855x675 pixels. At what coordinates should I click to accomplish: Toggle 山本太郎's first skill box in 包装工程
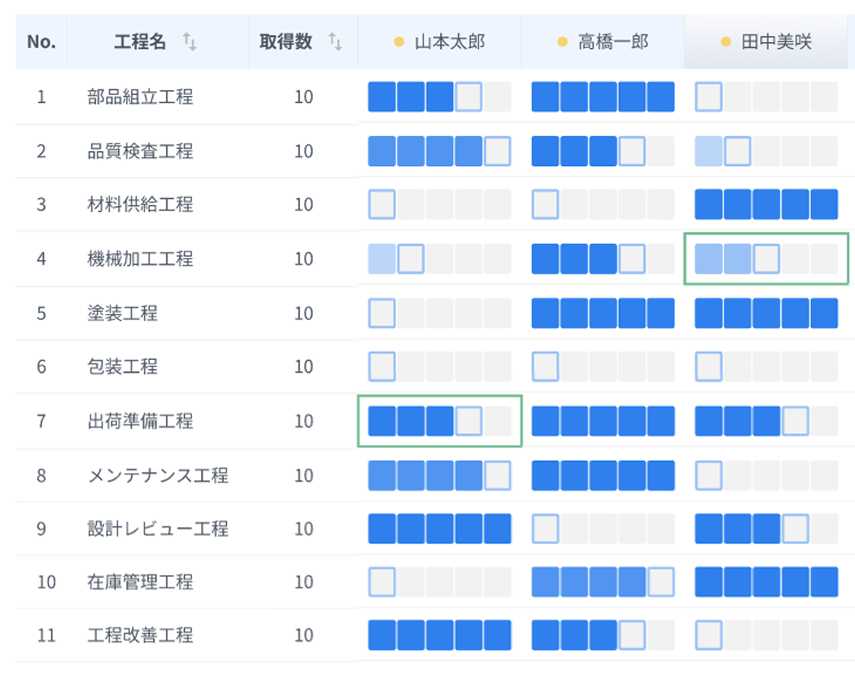(382, 367)
